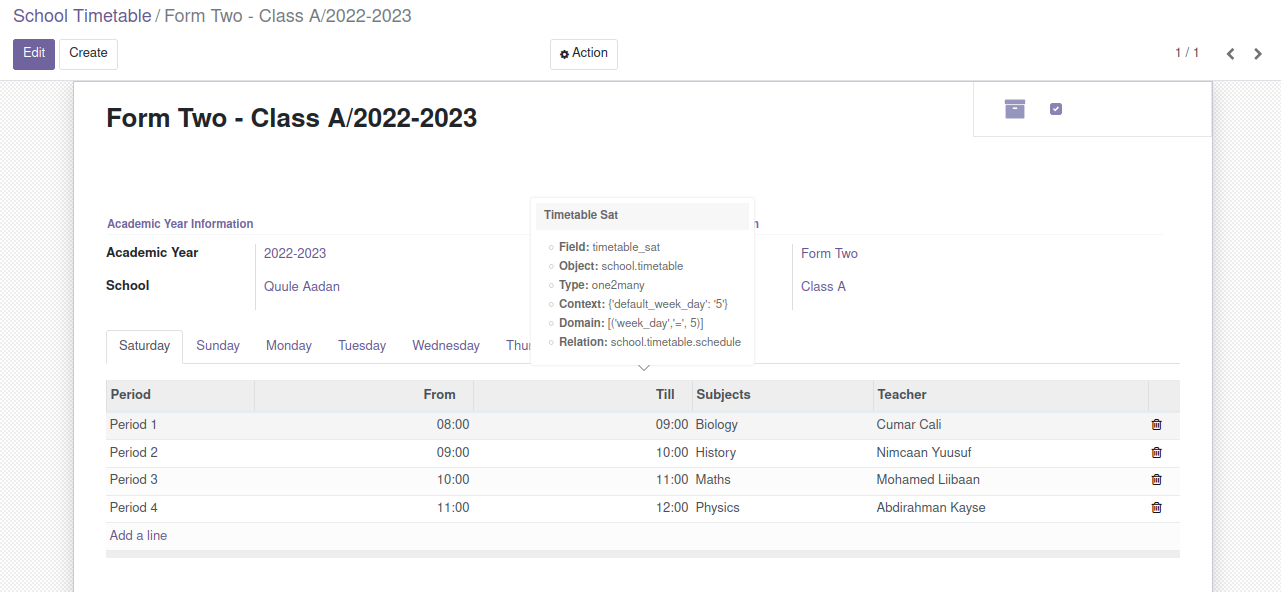Go to the next record arrow
The image size is (1281, 592).
[x=1258, y=54]
